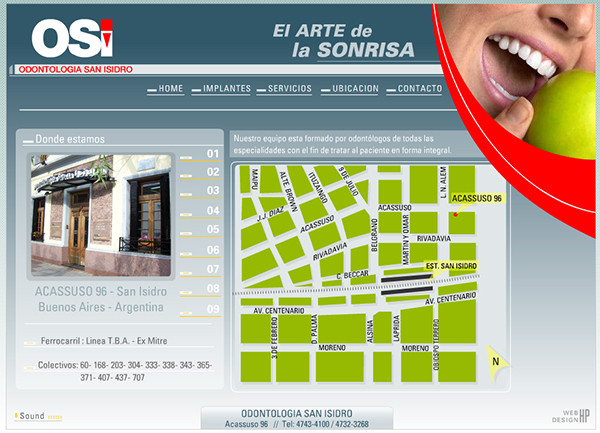Open the HOME menu item

tap(171, 89)
